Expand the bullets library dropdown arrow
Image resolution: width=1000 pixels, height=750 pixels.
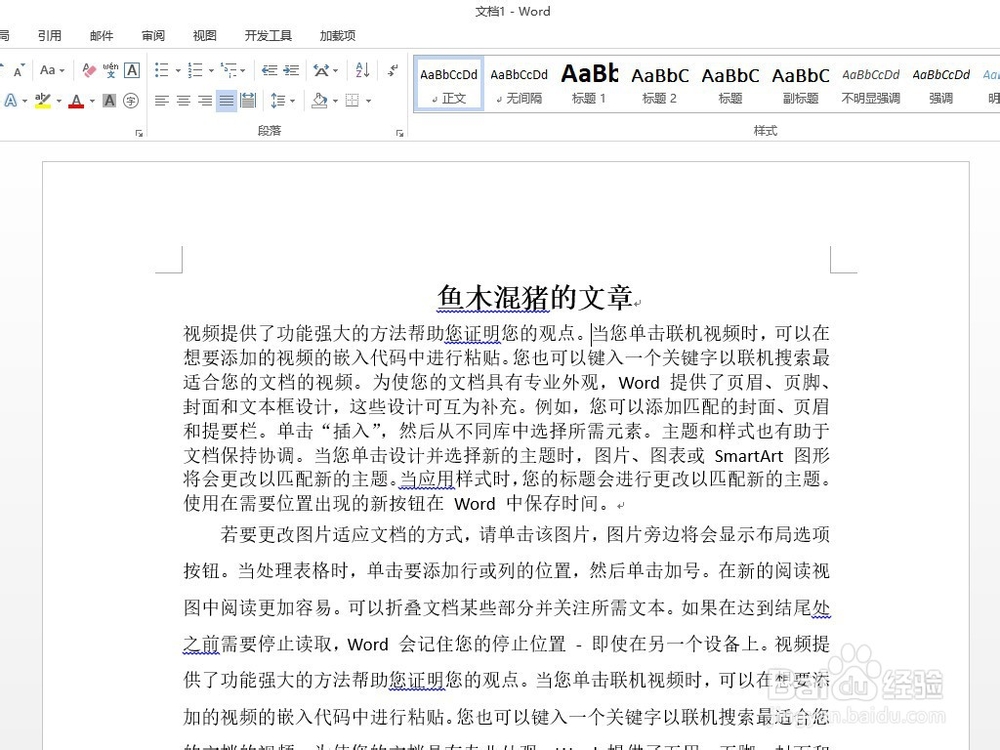tap(178, 70)
